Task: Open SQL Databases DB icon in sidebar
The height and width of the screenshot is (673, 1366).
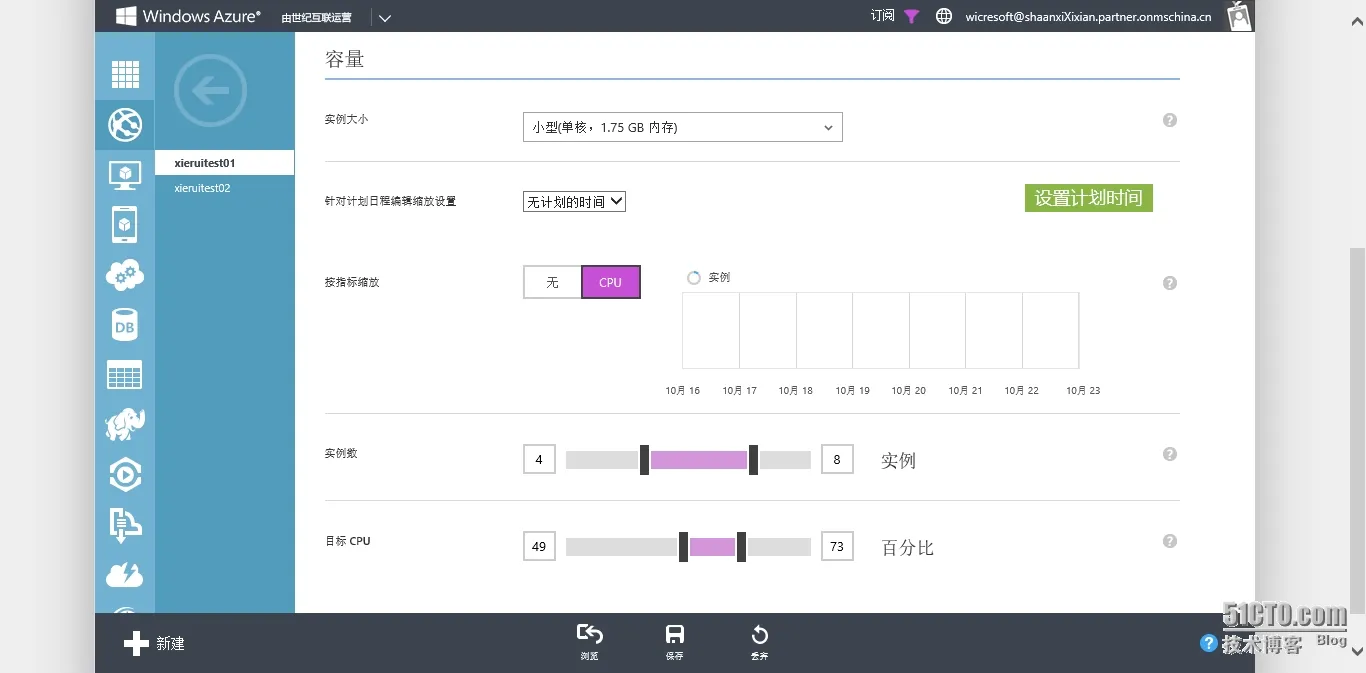Action: 125,326
